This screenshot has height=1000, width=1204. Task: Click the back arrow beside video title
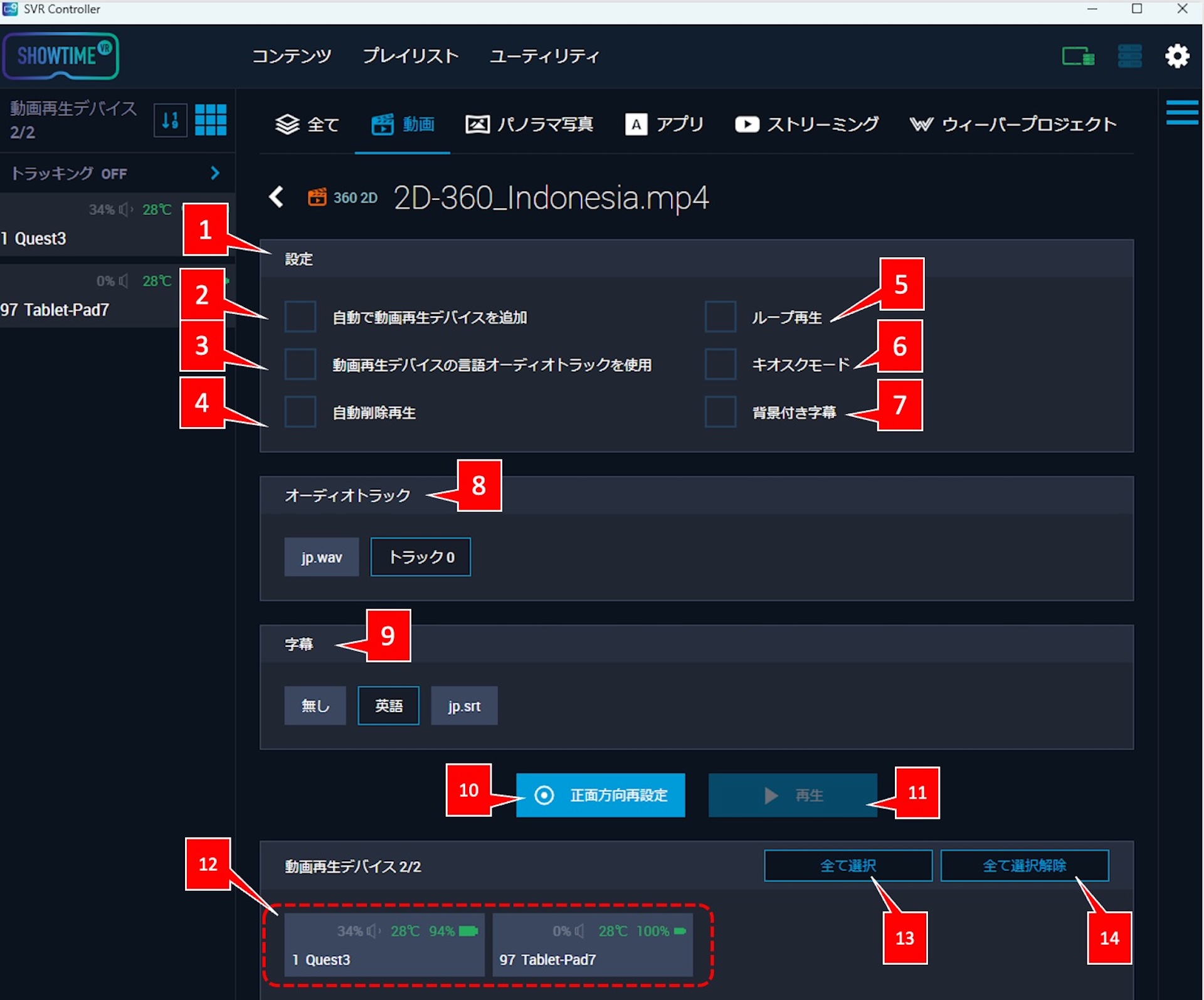click(x=276, y=197)
